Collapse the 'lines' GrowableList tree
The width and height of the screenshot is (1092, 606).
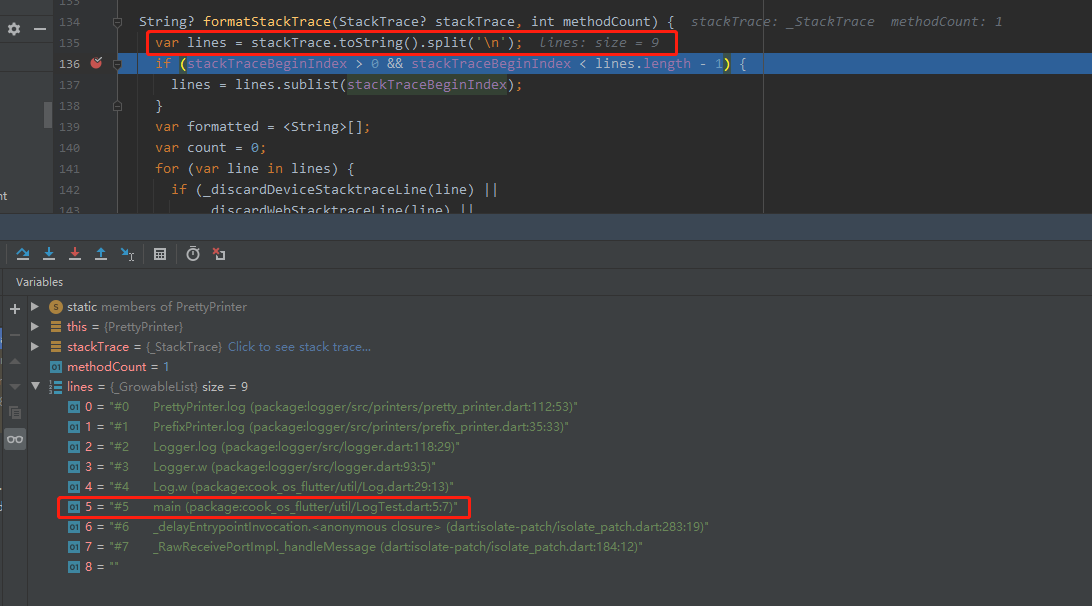(x=35, y=386)
